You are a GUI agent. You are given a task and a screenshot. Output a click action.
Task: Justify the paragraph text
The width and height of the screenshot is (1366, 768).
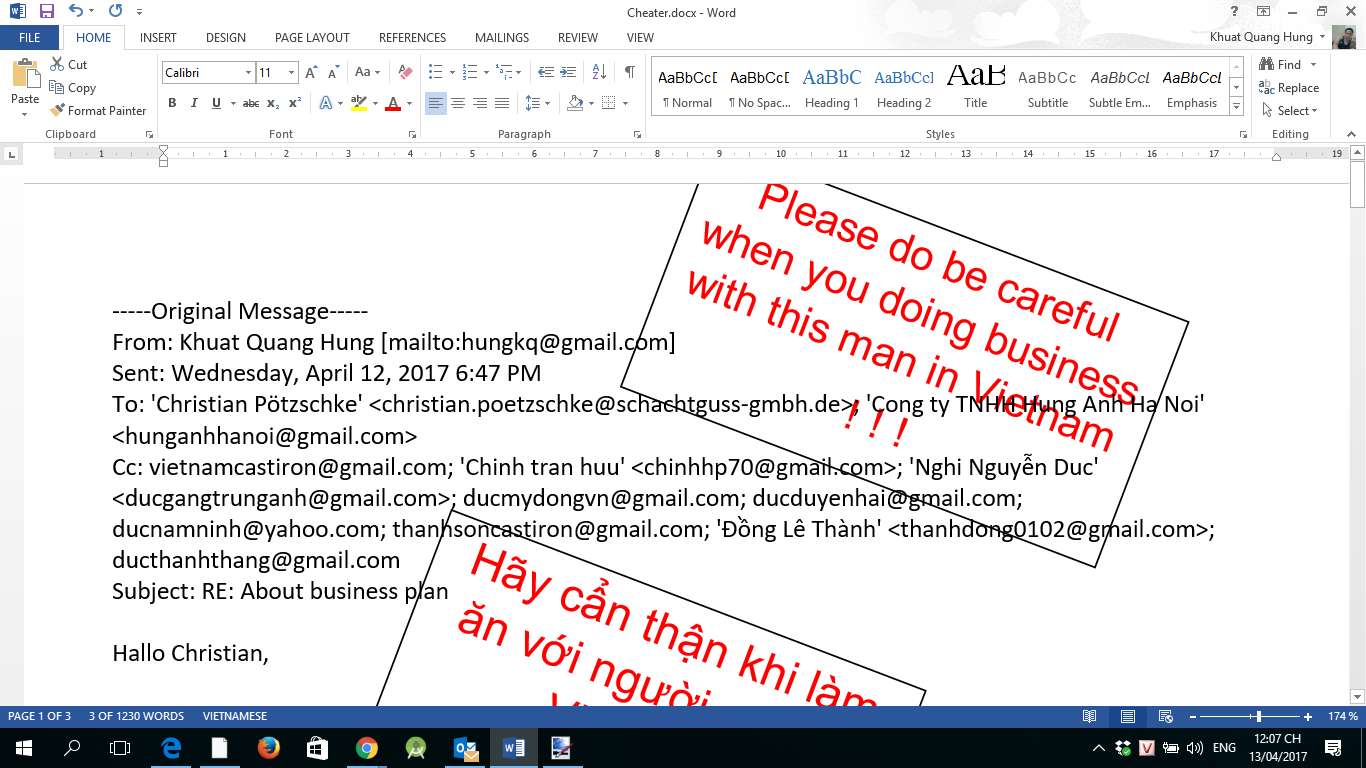[x=502, y=103]
